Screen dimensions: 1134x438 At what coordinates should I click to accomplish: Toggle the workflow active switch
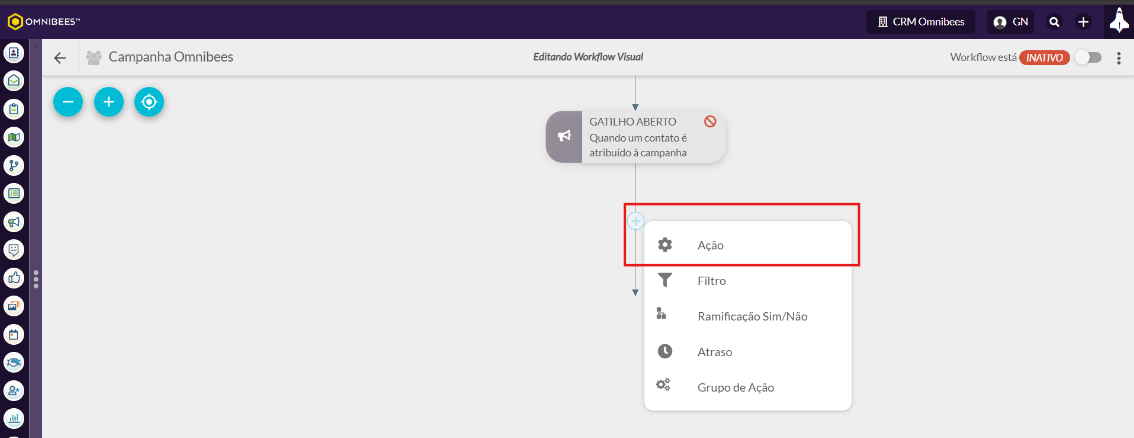pos(1088,58)
